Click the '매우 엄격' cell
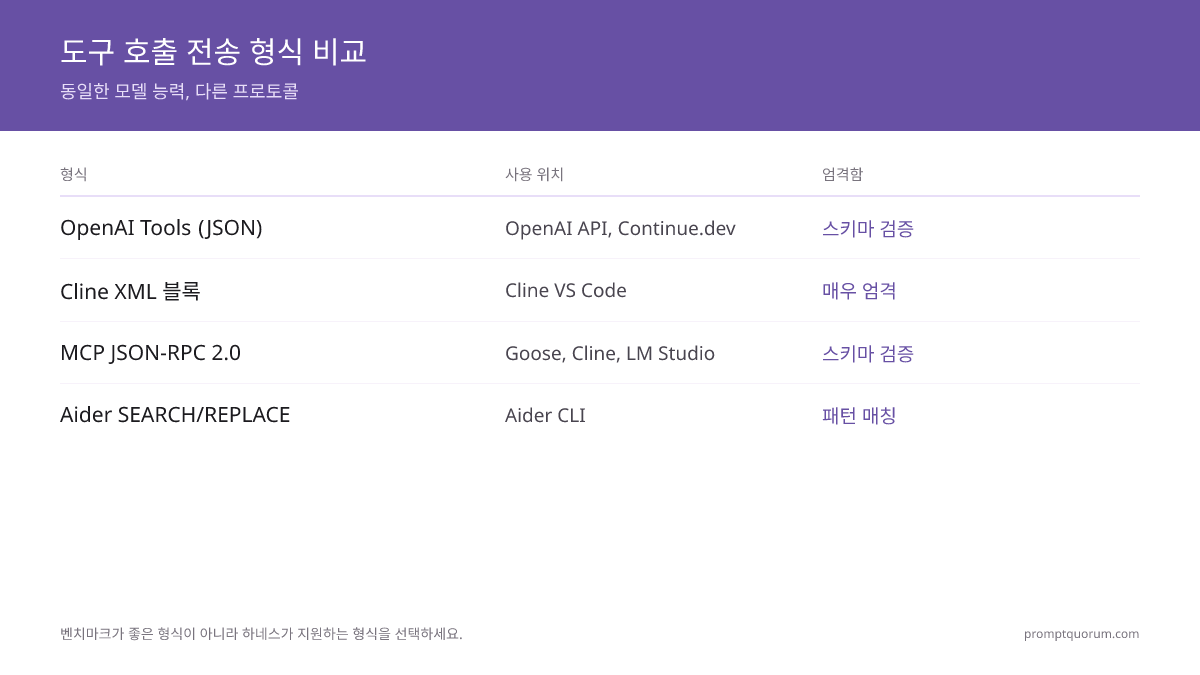The image size is (1200, 675). tap(859, 291)
